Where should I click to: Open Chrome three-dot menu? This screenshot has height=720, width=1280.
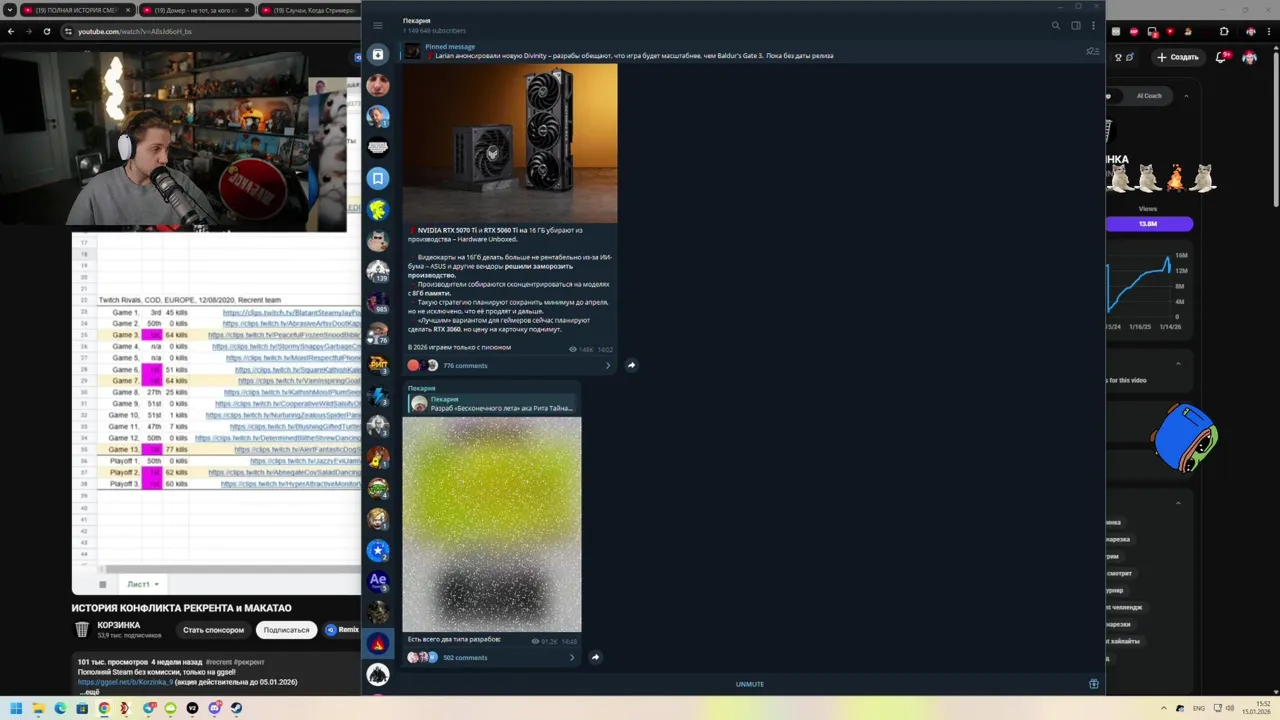tap(1267, 31)
